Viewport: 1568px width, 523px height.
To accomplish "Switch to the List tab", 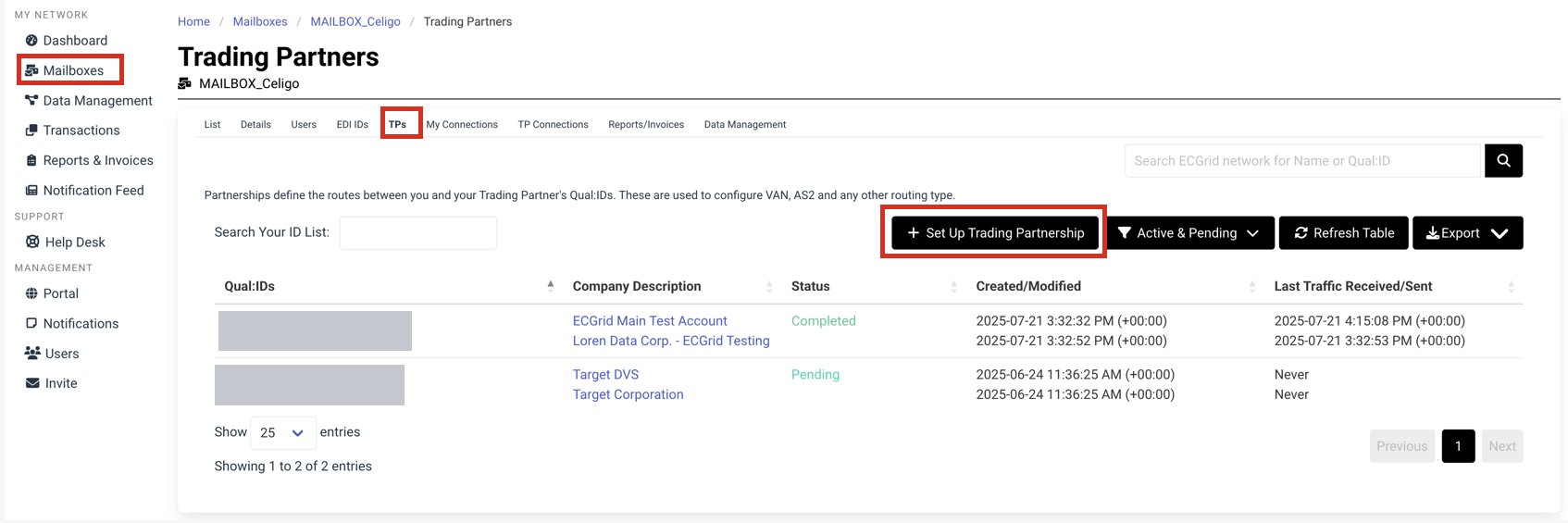I will coord(212,124).
